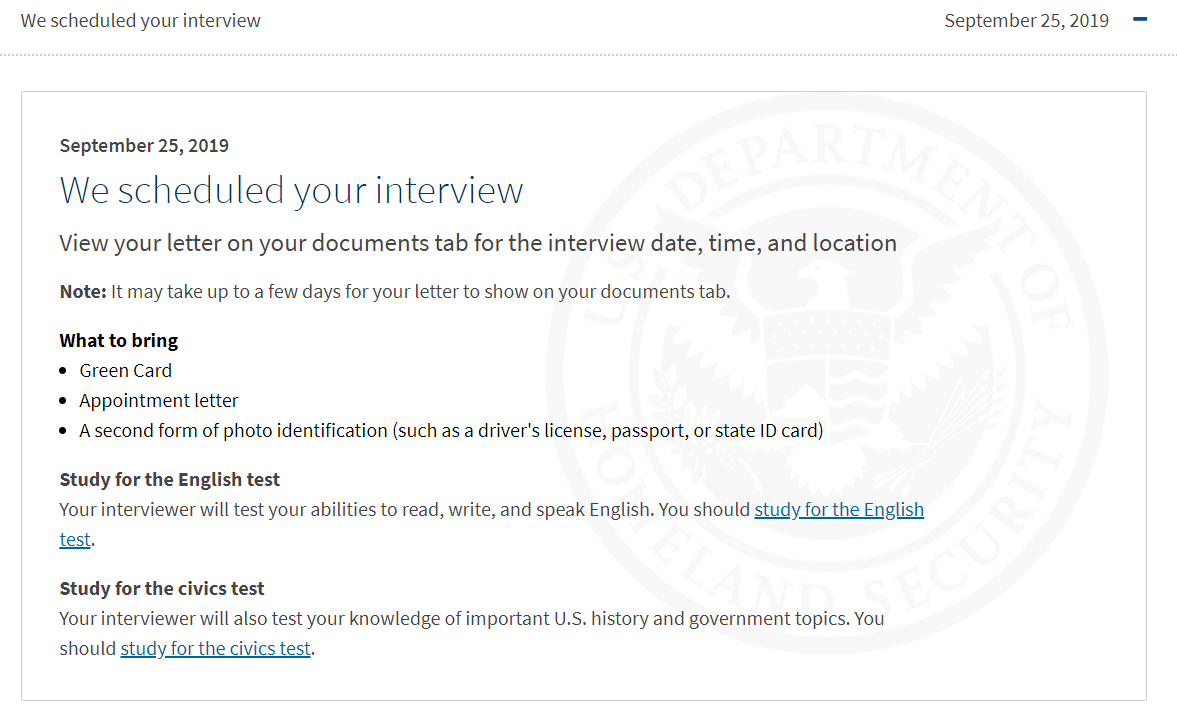Select the 'Study for the civics test' heading
This screenshot has width=1177, height=718.
(x=162, y=588)
